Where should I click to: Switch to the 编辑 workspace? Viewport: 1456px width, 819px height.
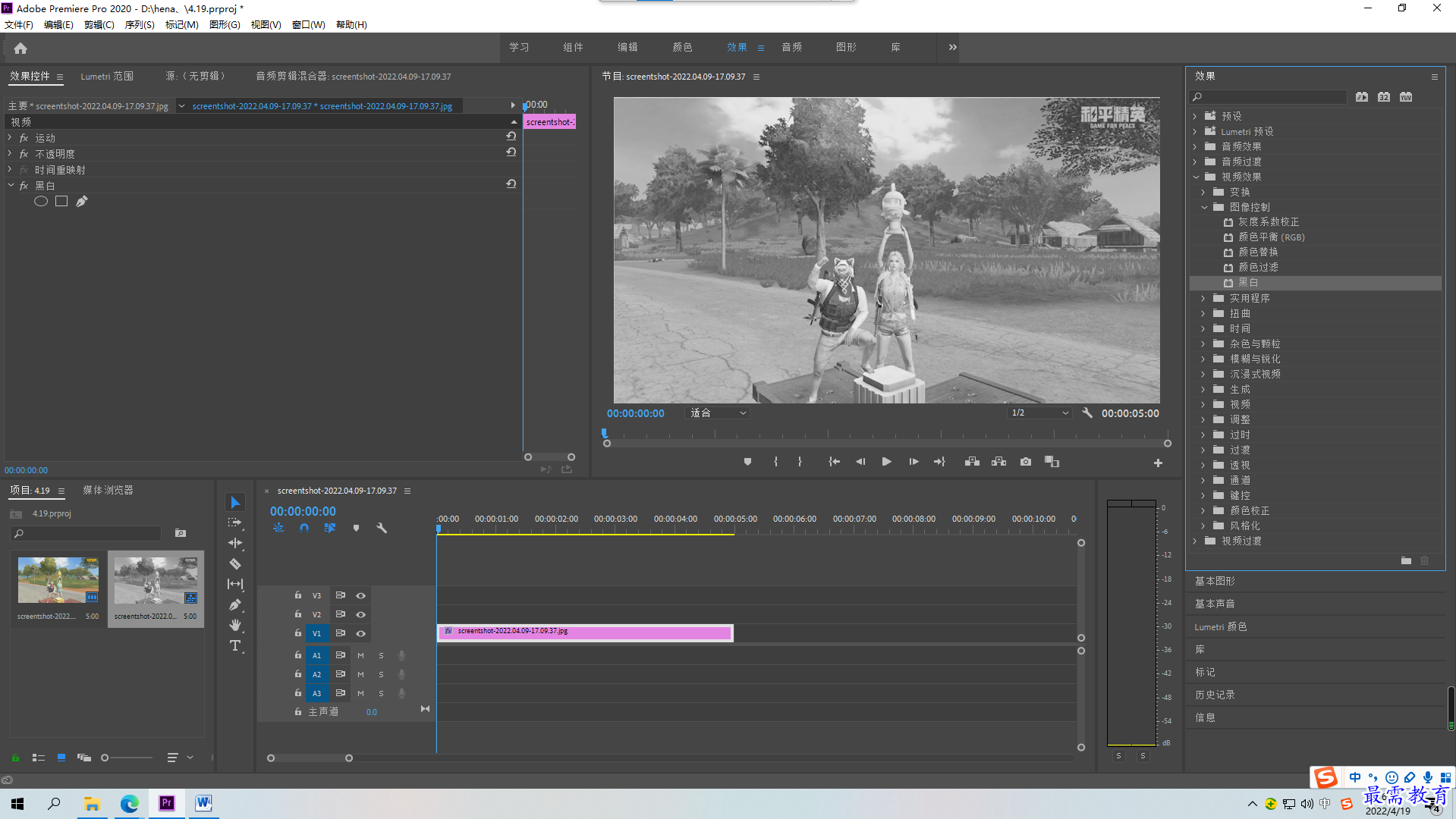pos(627,47)
